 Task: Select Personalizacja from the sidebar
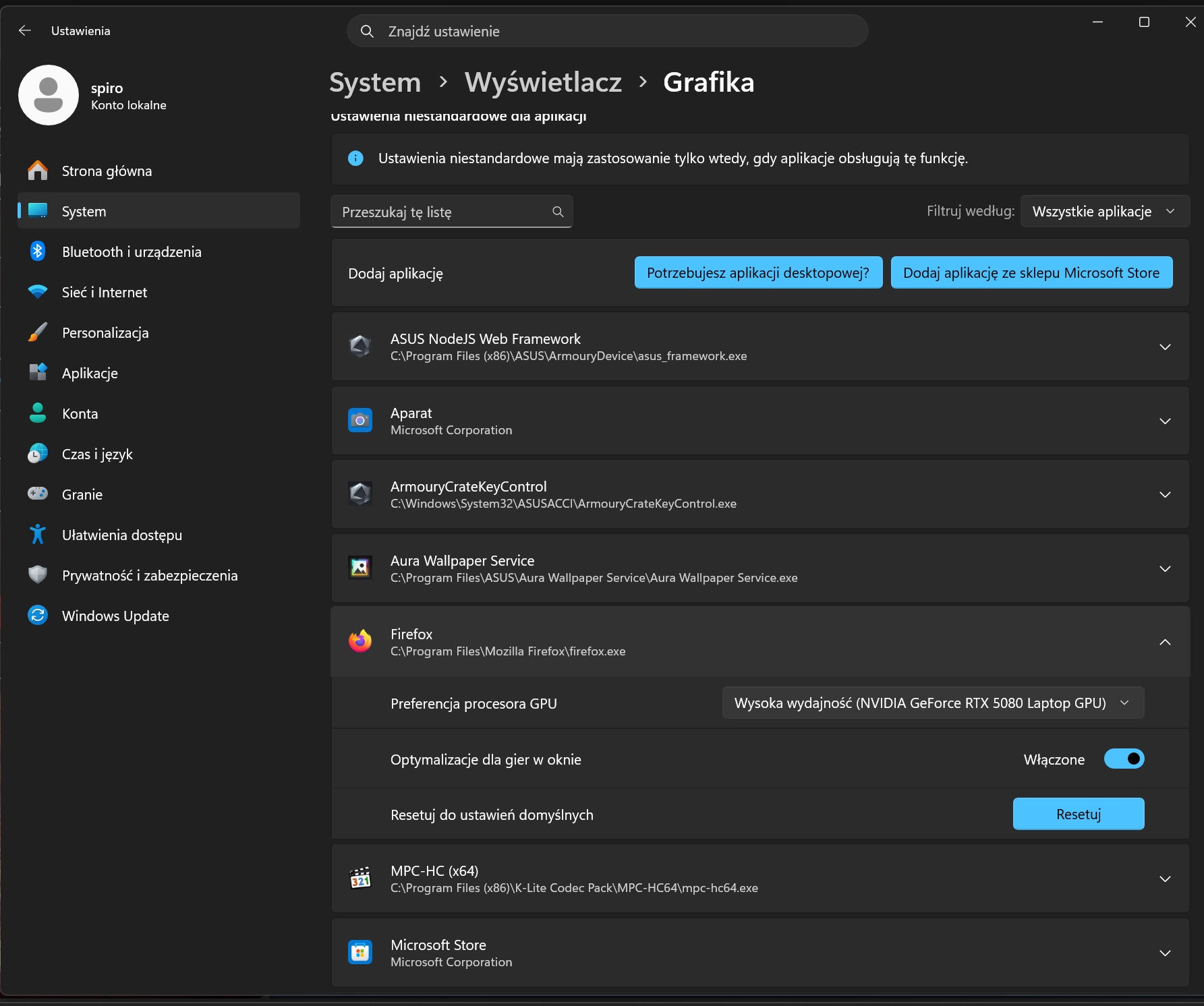pos(105,332)
